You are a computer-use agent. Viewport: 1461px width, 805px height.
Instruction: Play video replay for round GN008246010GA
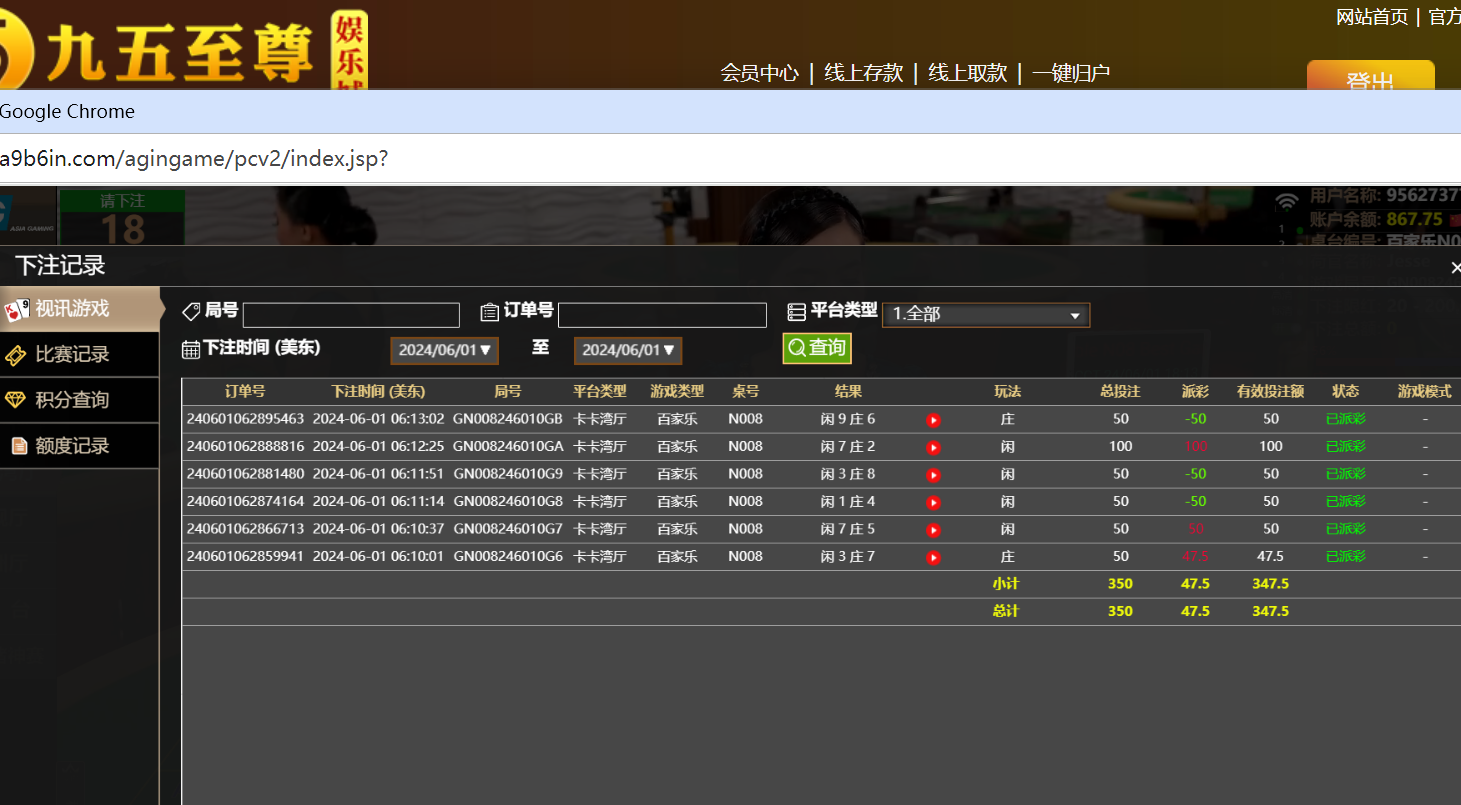[933, 448]
